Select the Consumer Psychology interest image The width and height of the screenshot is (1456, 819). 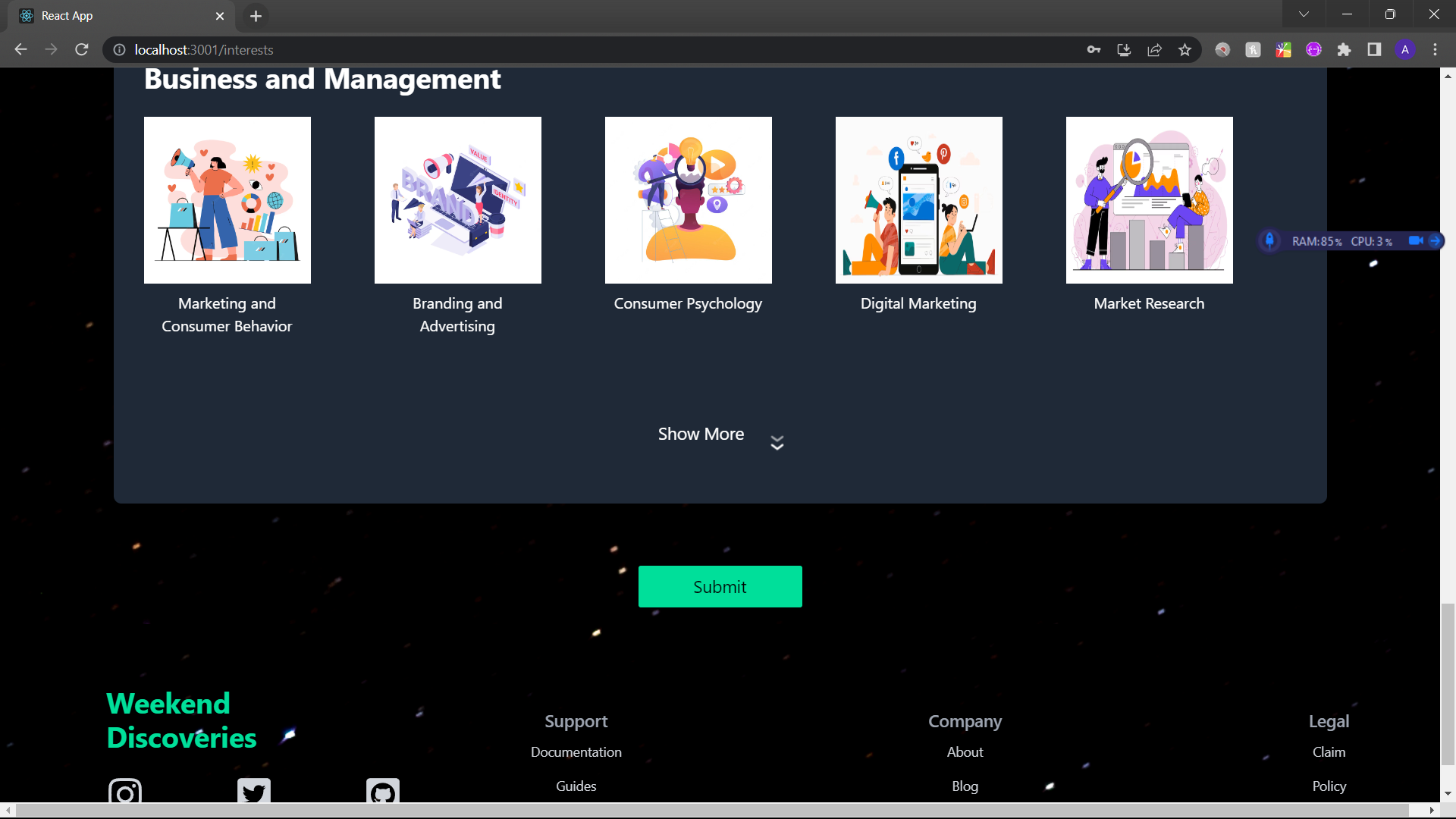tap(688, 200)
